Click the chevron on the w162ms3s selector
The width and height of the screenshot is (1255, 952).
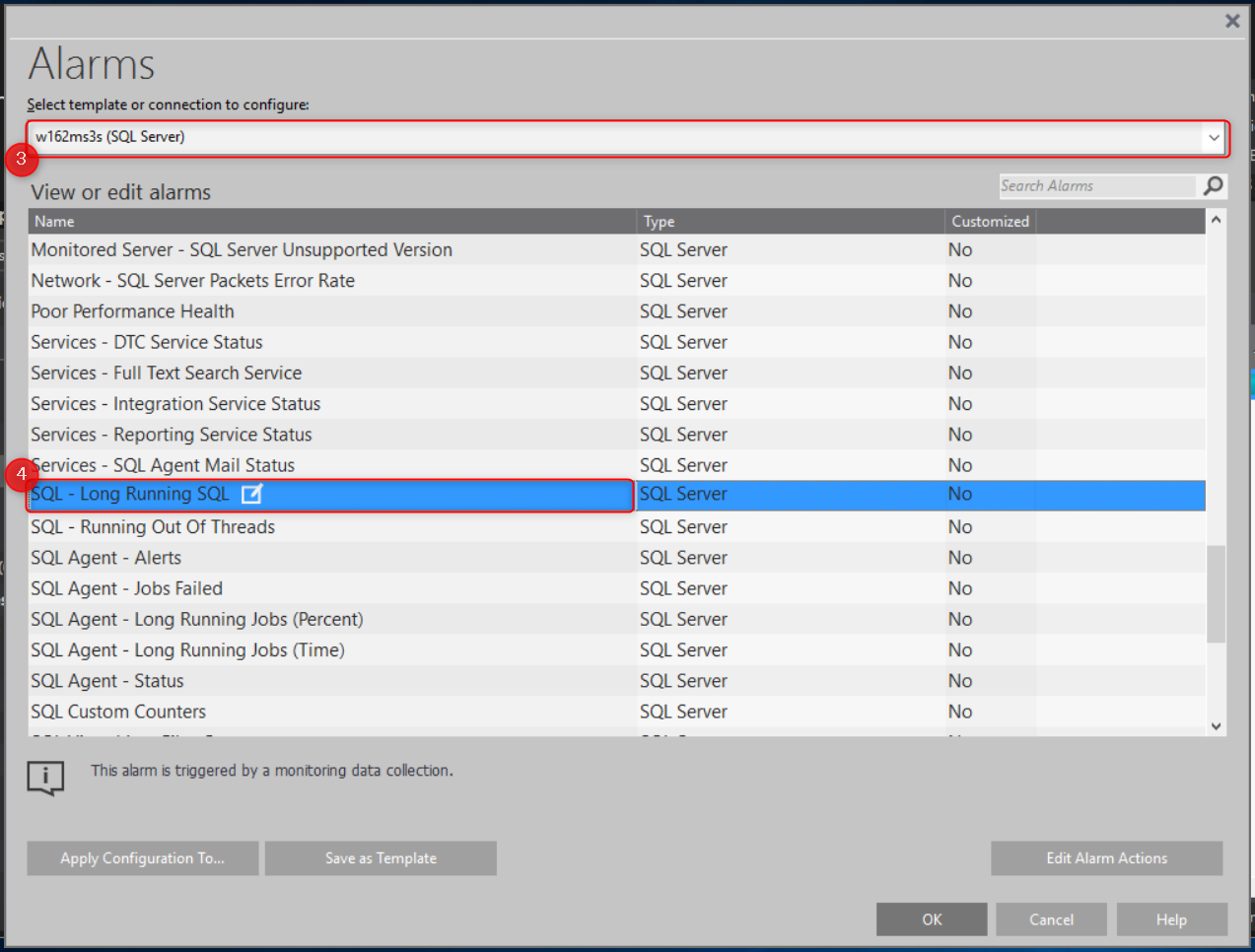click(x=1214, y=137)
